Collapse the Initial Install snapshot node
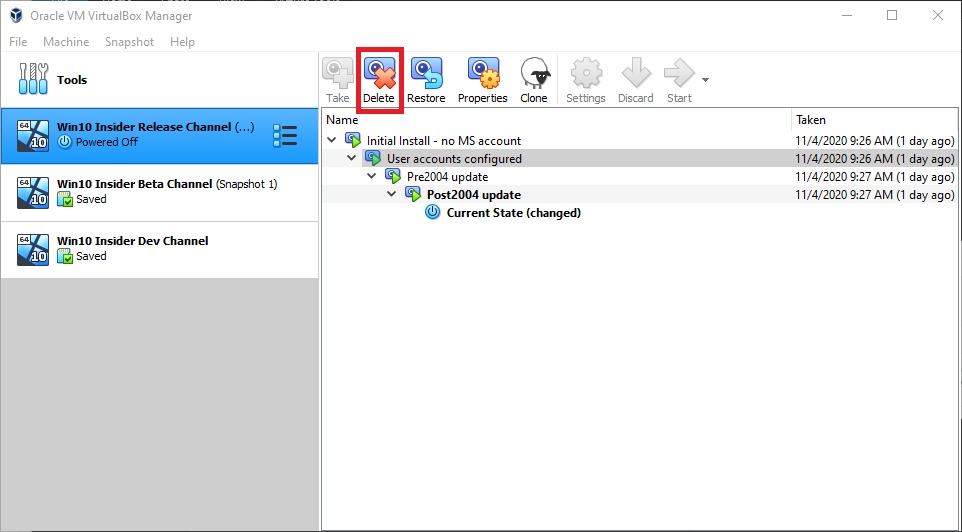Screen dimensions: 962x532 [x=332, y=140]
